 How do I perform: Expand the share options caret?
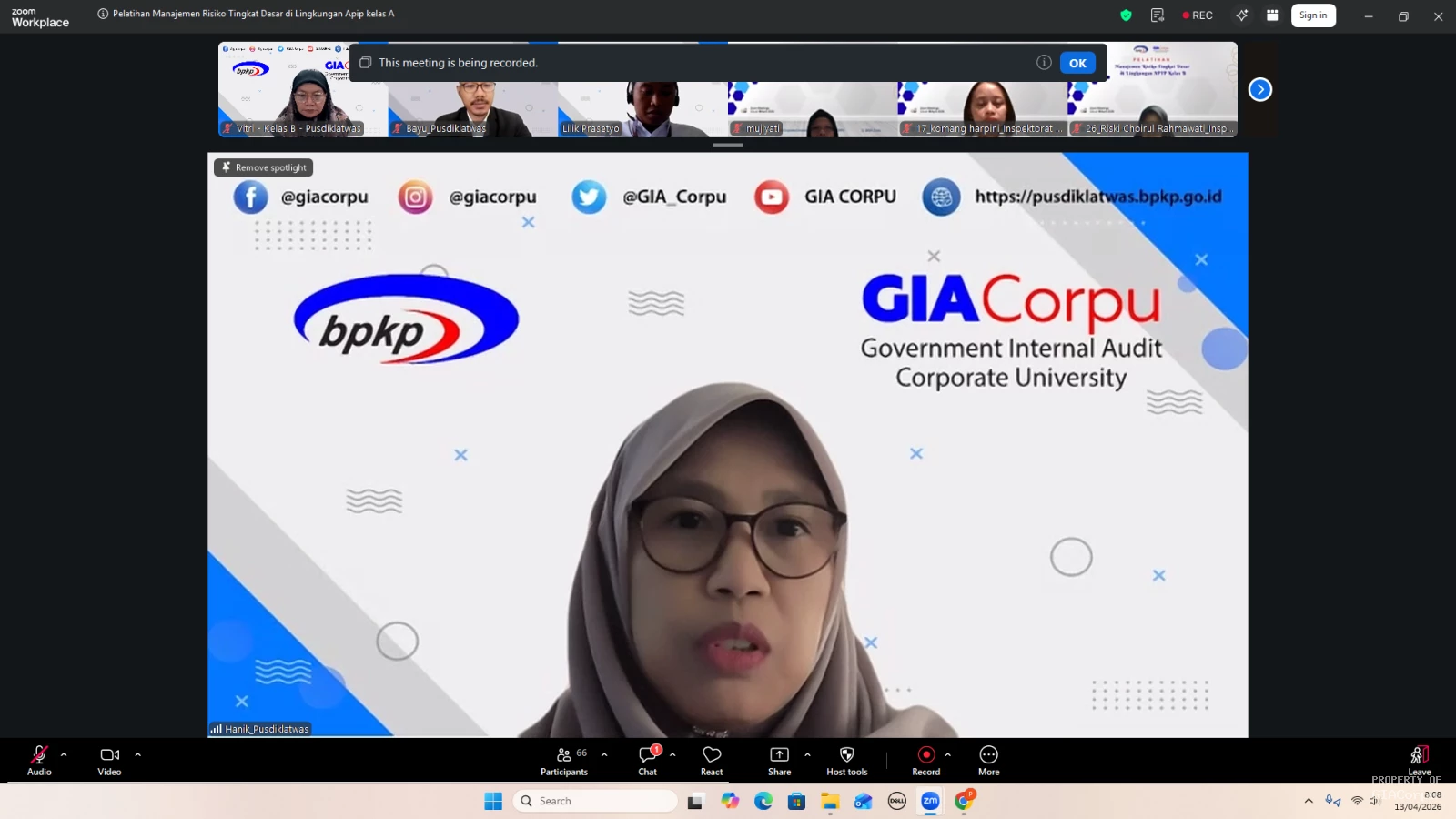807,754
